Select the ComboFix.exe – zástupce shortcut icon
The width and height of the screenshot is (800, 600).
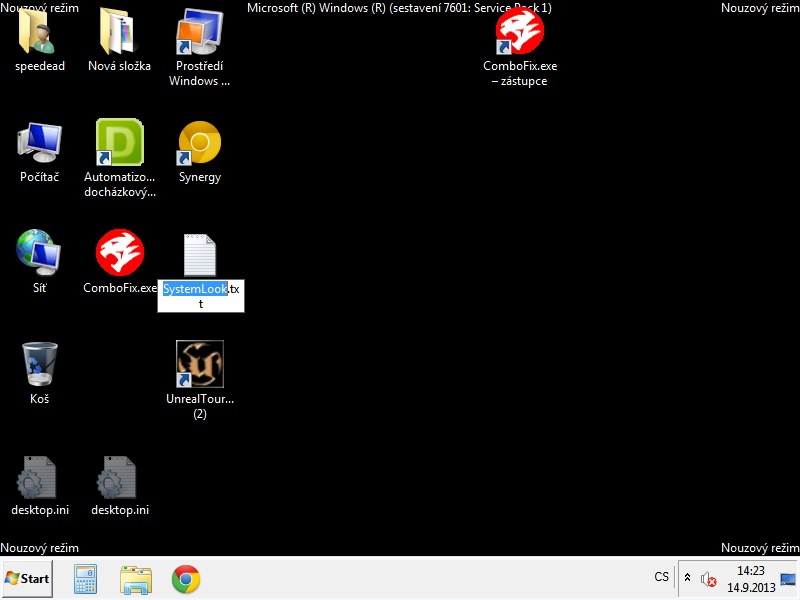(519, 32)
